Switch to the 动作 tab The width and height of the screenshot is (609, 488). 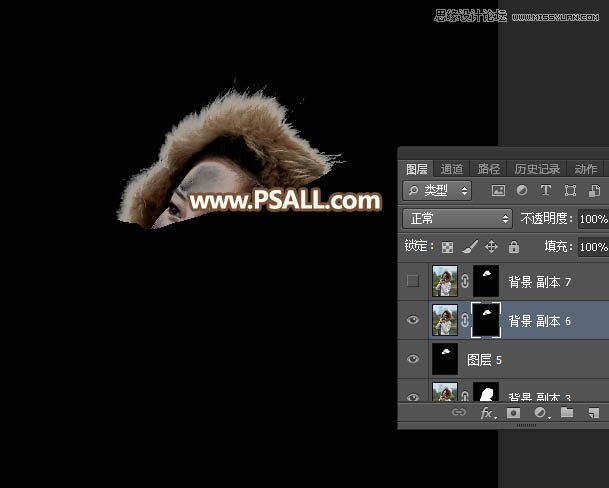point(585,169)
